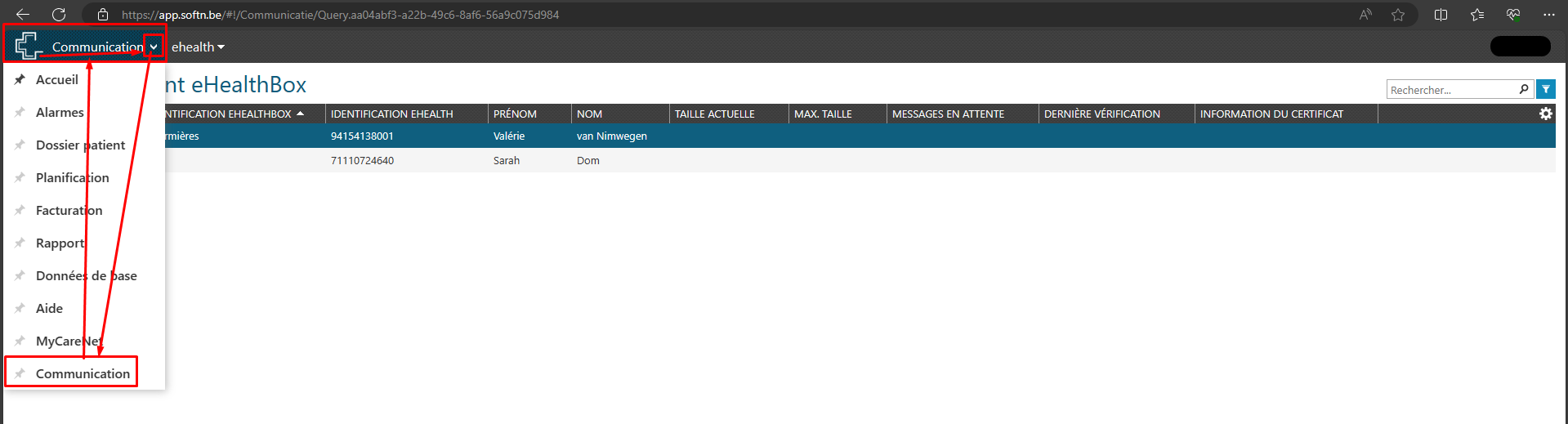Viewport: 1568px width, 424px height.
Task: Pin the Facturation menu entry
Action: pyautogui.click(x=20, y=210)
